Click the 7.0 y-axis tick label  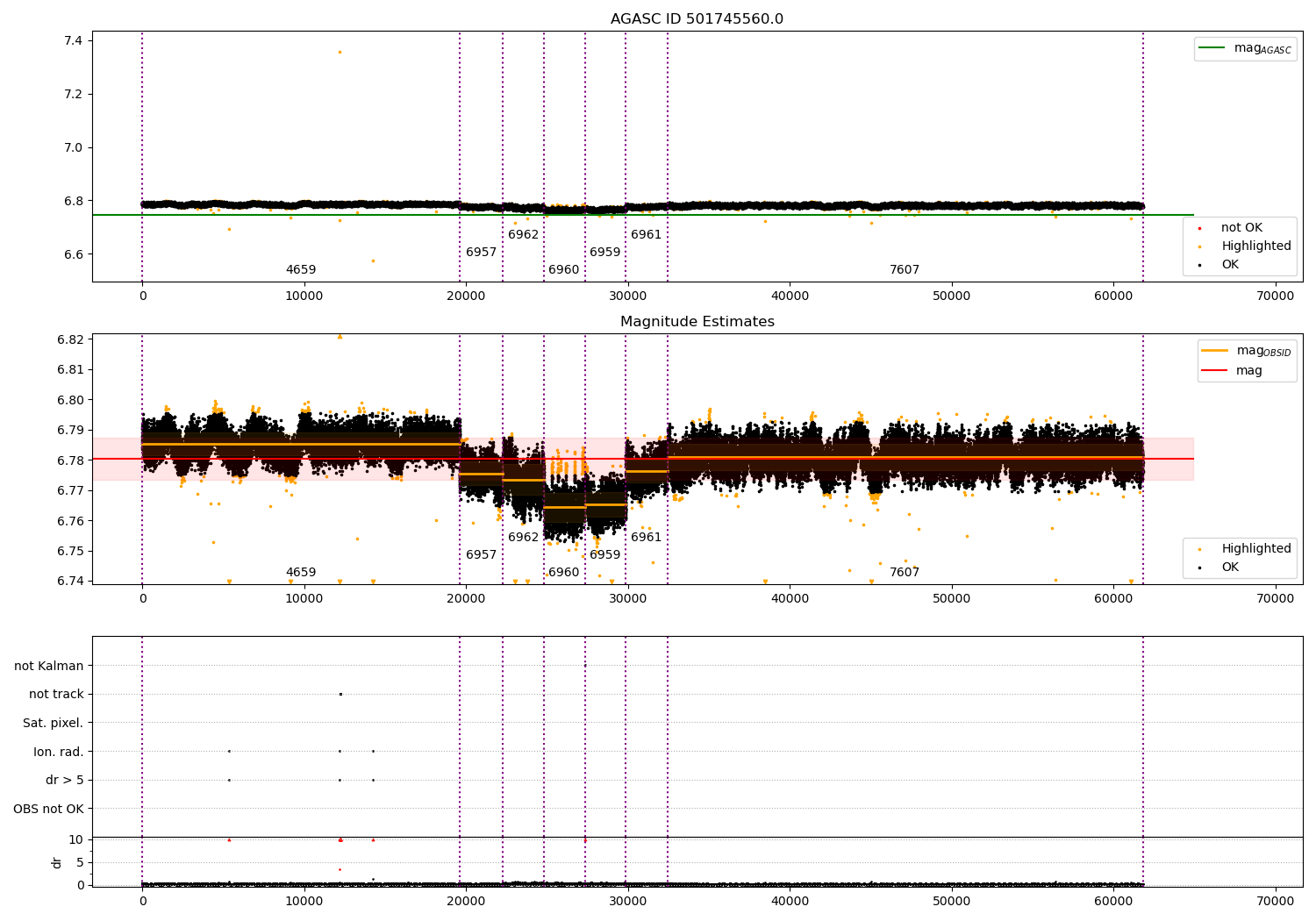[x=73, y=148]
